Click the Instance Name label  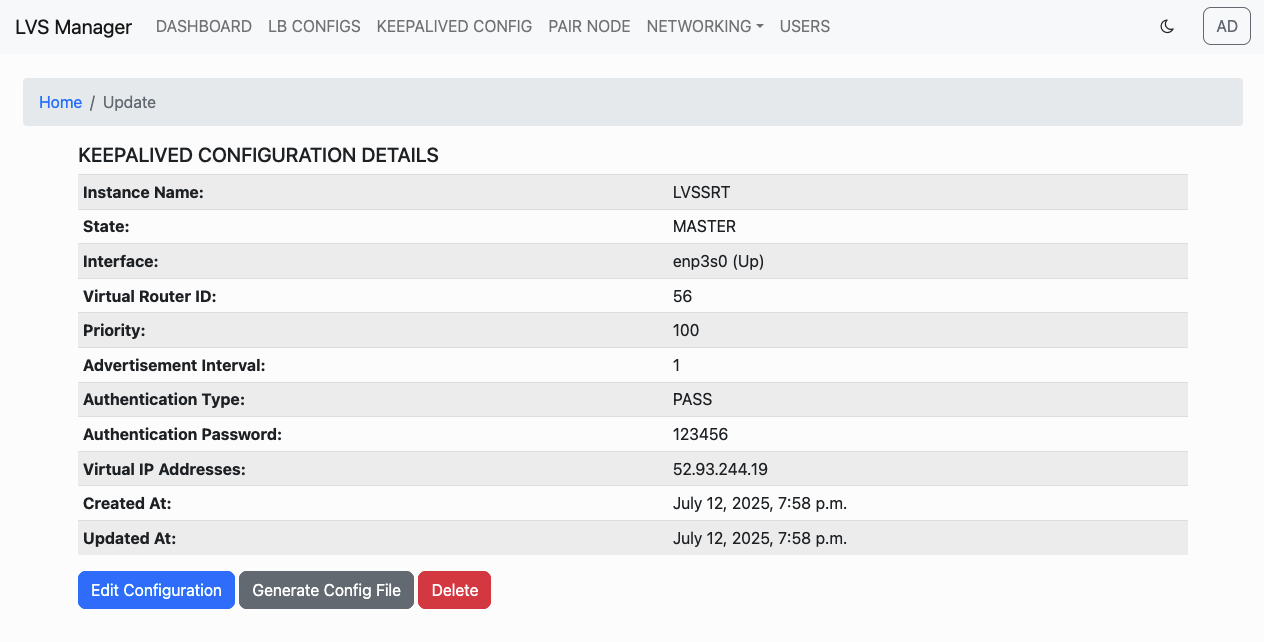[x=143, y=192]
